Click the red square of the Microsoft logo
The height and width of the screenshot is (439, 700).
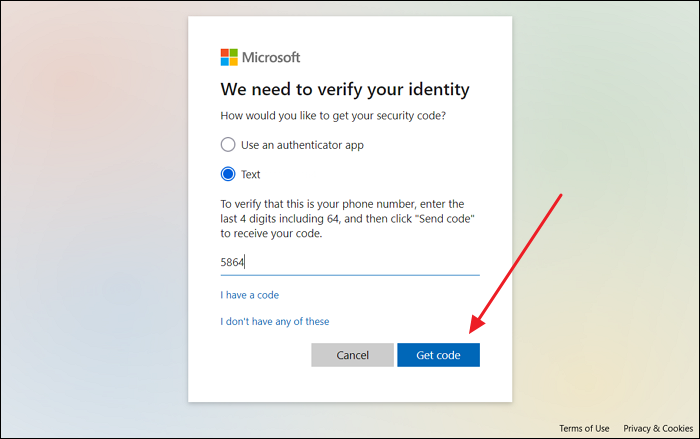225,52
